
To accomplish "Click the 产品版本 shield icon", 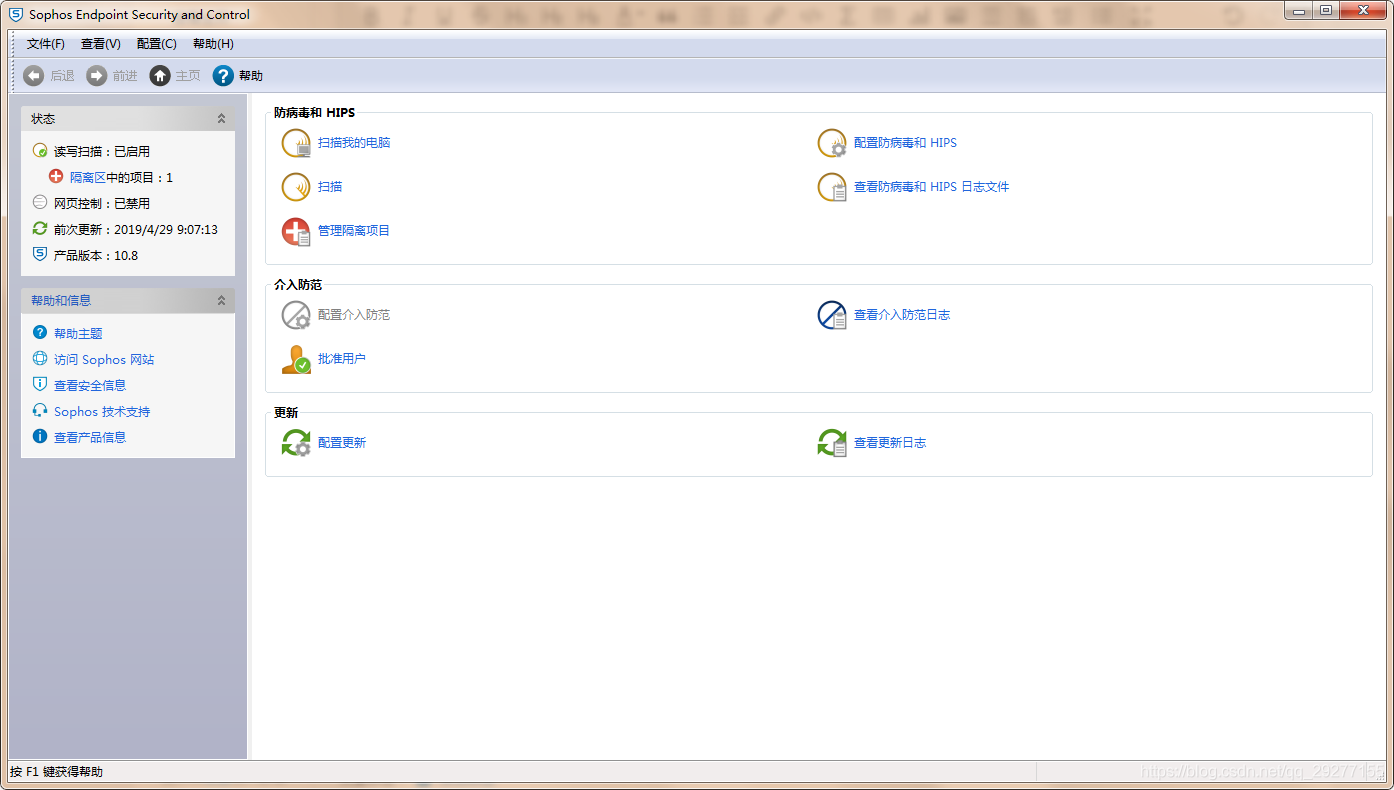I will pos(40,255).
